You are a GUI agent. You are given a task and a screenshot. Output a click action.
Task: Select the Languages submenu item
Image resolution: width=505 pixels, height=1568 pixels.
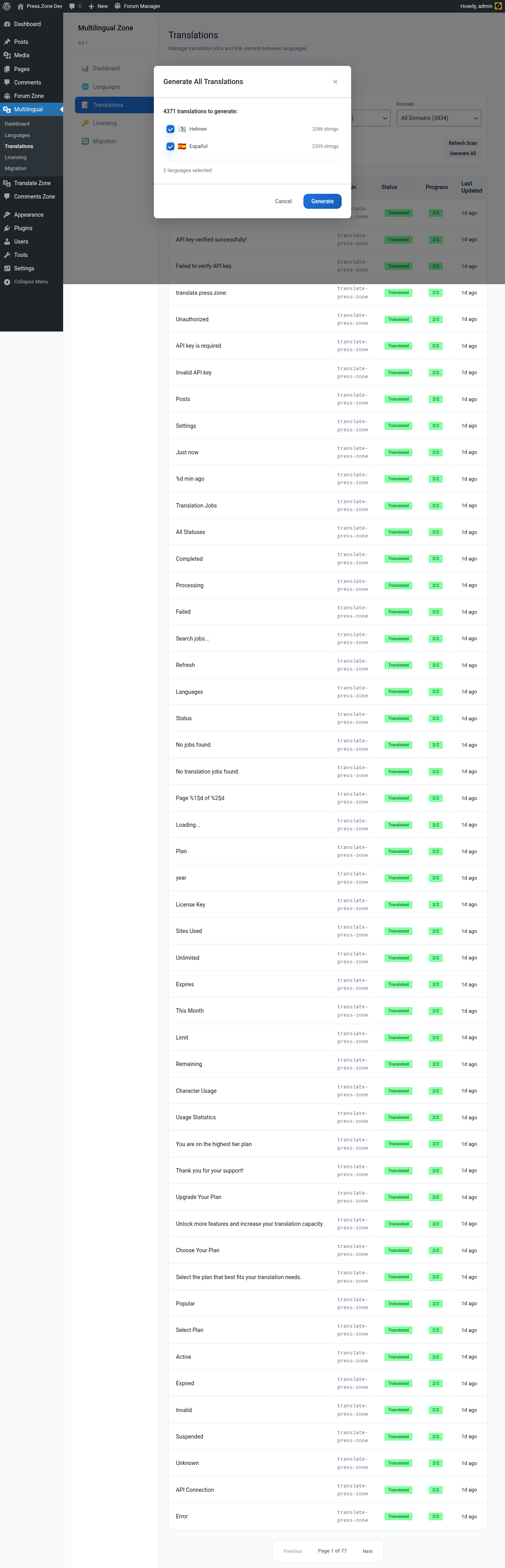(17, 135)
